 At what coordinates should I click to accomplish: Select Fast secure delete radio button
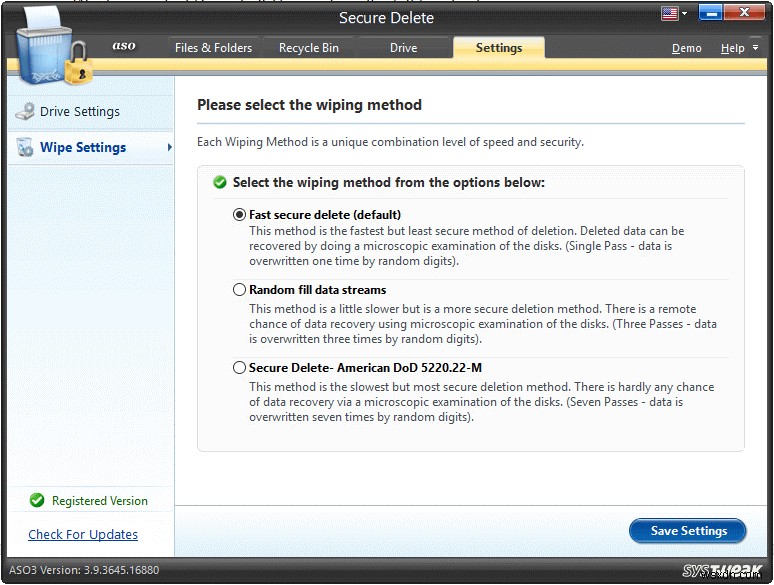tap(239, 215)
